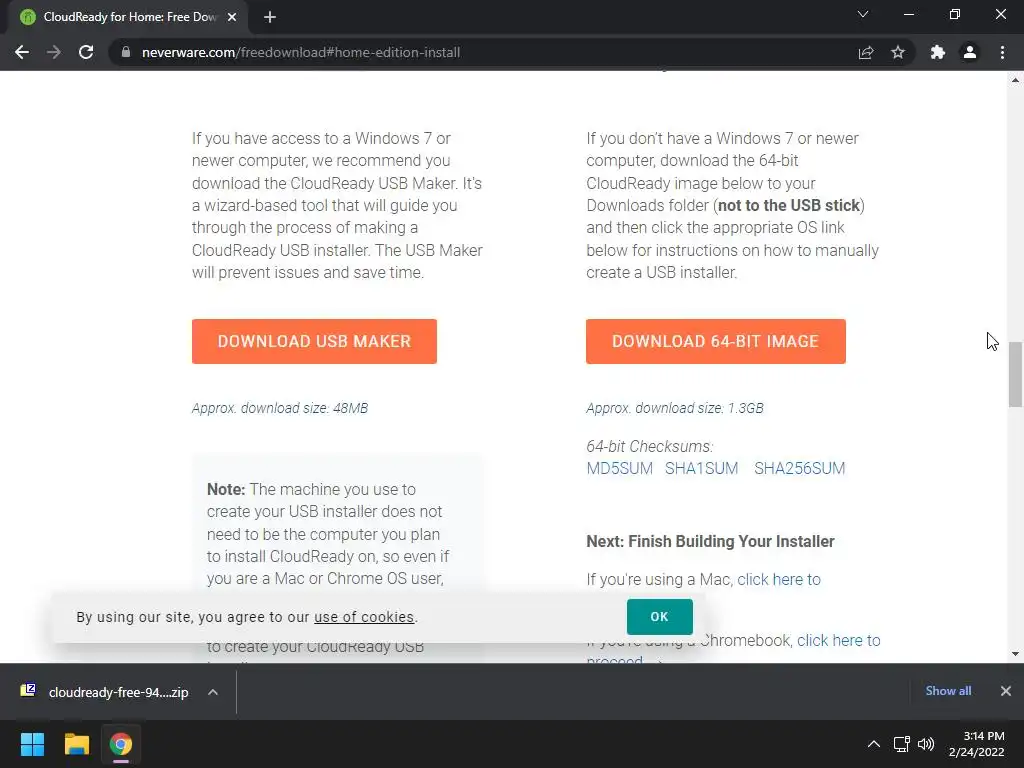Image resolution: width=1024 pixels, height=768 pixels.
Task: Open the tab search chevron
Action: 863,14
